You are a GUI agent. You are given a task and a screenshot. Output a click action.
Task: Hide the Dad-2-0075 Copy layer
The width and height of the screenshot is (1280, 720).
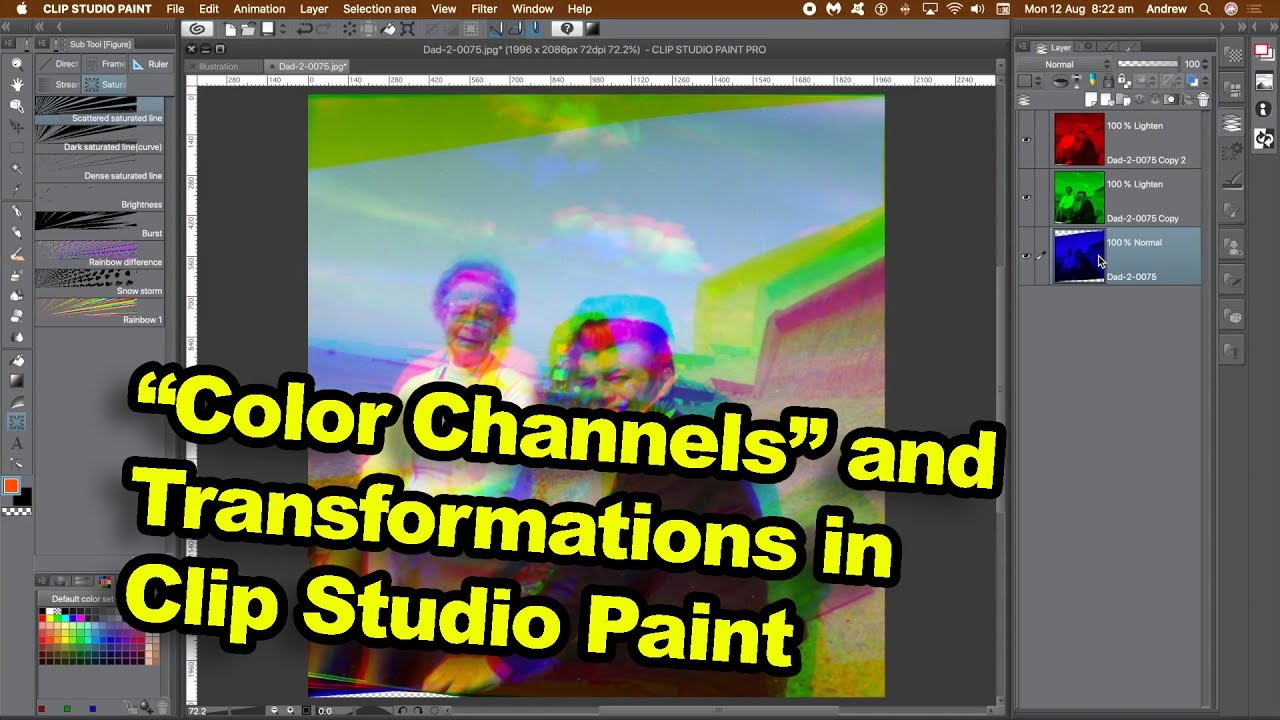click(x=1026, y=197)
